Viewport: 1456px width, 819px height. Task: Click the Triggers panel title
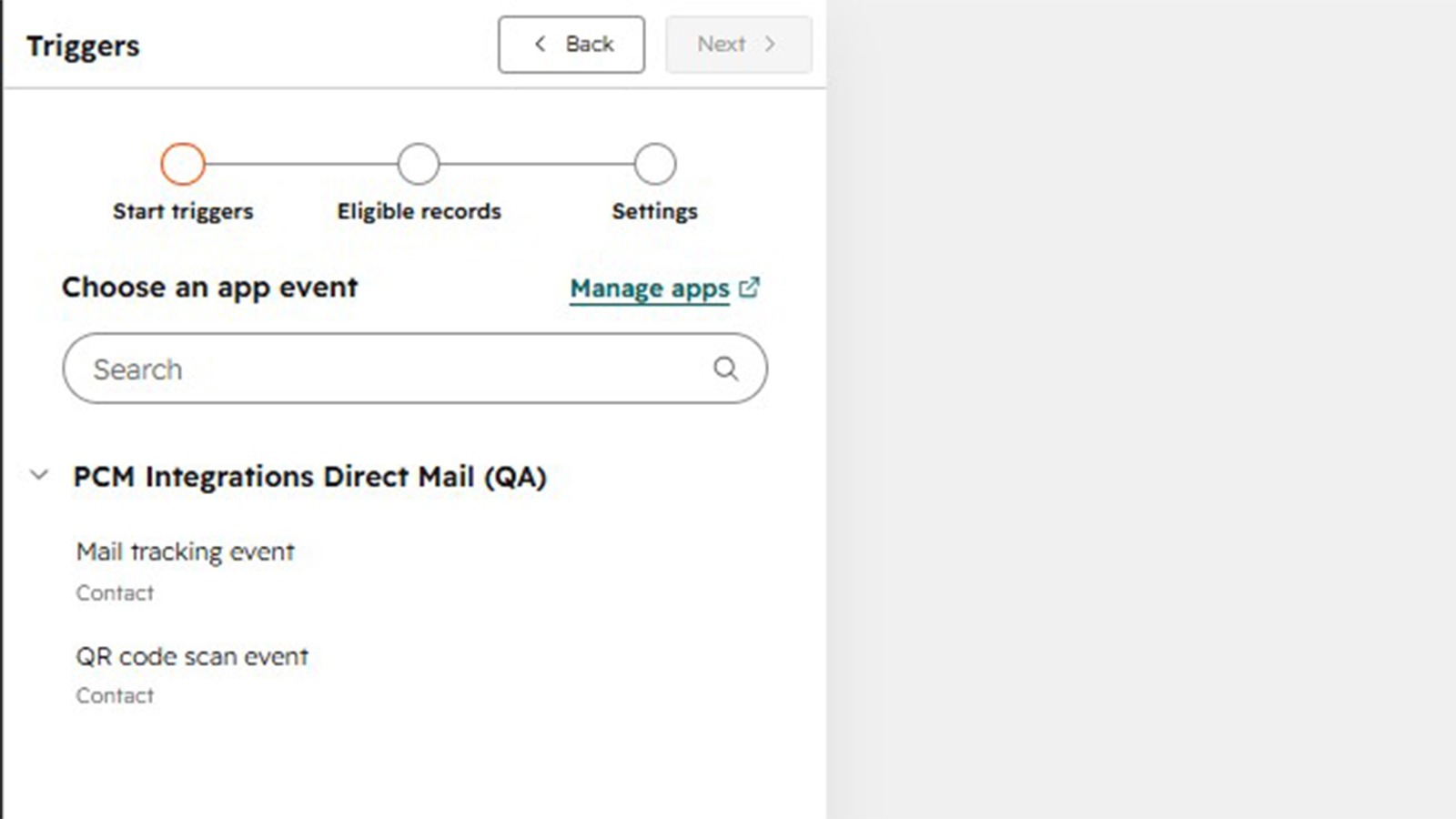83,45
